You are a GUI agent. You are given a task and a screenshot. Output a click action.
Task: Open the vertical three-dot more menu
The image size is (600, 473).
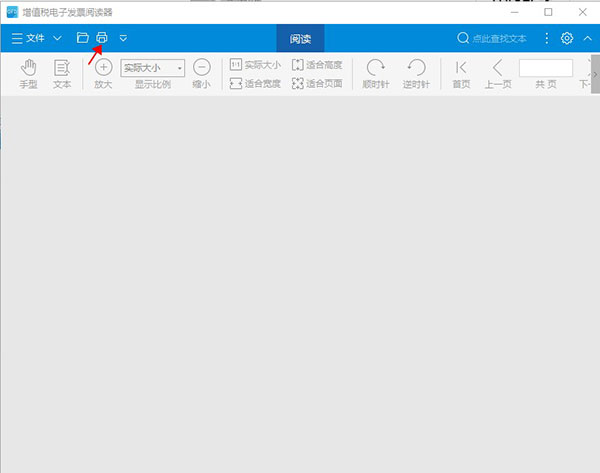(546, 38)
